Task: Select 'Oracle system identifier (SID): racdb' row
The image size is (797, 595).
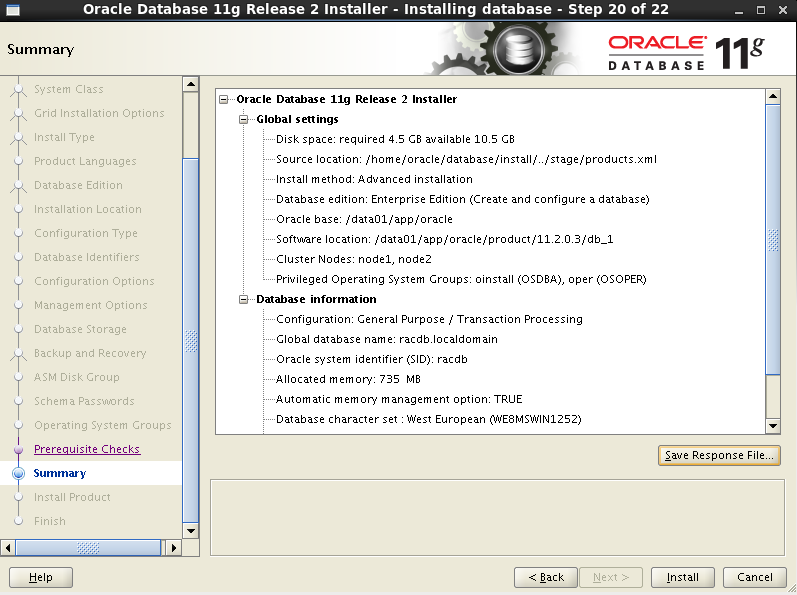Action: 372,359
